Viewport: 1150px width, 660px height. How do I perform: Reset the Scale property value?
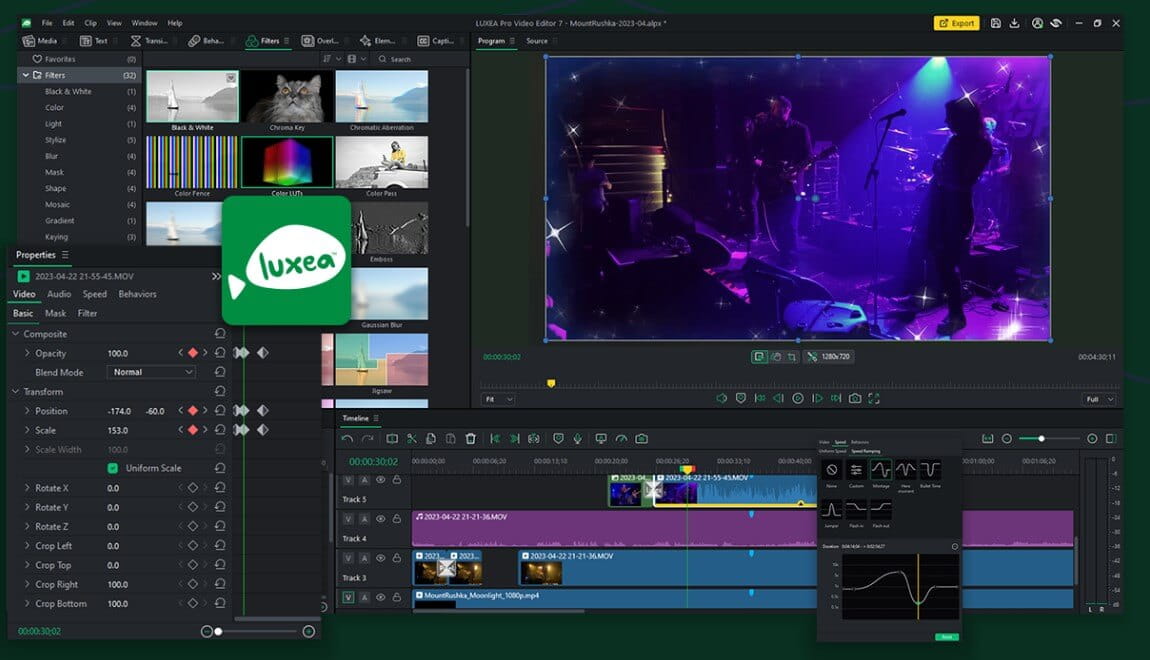[220, 430]
